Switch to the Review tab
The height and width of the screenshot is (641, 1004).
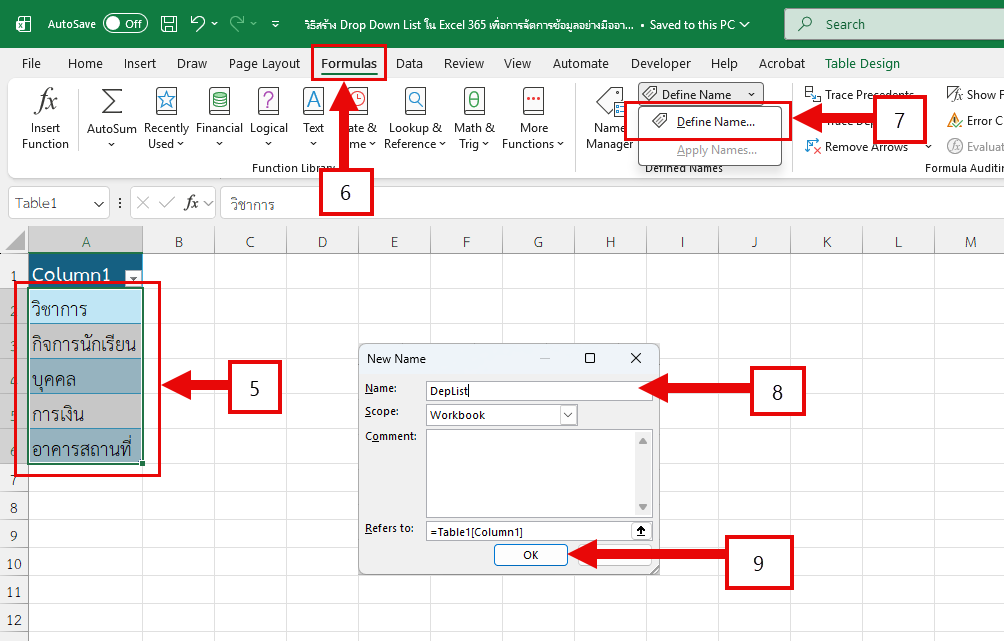coord(464,63)
